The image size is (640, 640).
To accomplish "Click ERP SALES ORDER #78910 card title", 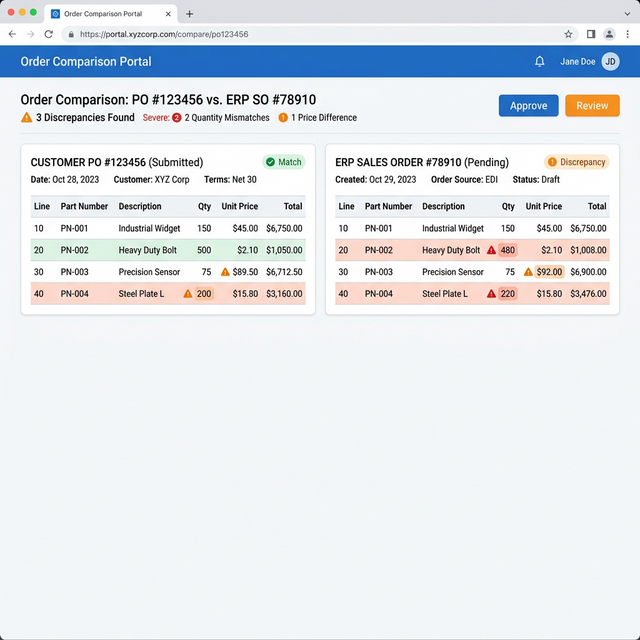I will 422,162.
